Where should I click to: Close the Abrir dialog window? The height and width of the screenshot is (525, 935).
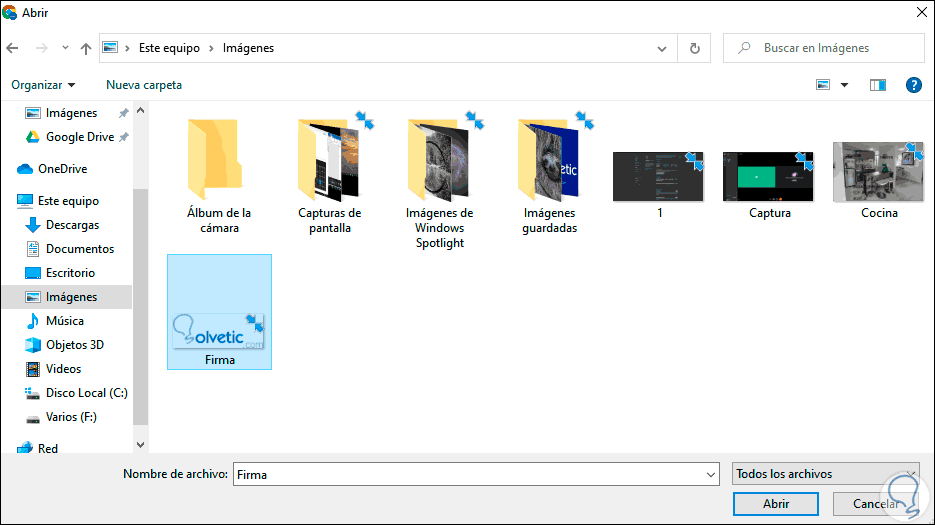point(921,13)
